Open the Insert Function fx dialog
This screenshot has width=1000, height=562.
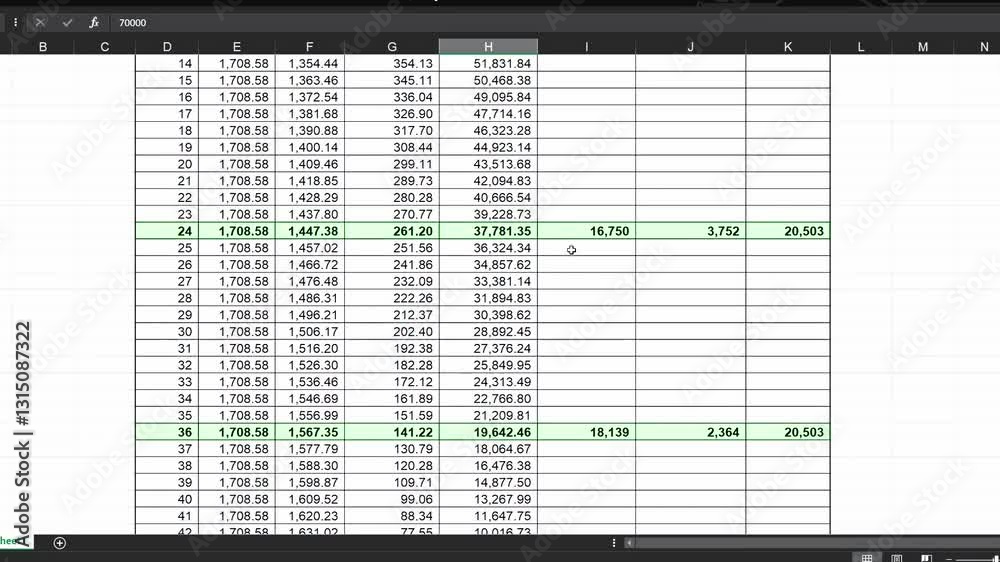tap(94, 23)
